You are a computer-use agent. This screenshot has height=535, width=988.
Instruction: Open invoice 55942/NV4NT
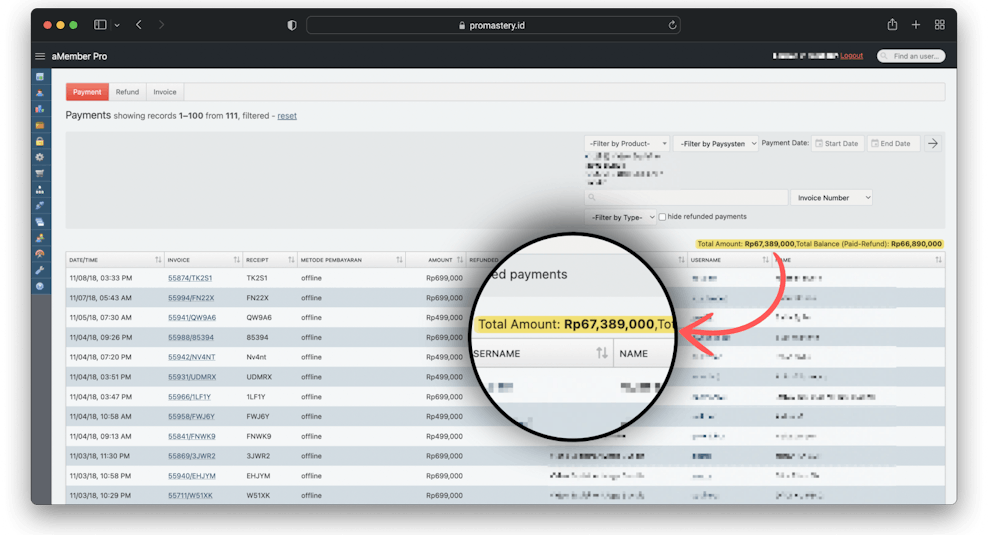pyautogui.click(x=192, y=357)
